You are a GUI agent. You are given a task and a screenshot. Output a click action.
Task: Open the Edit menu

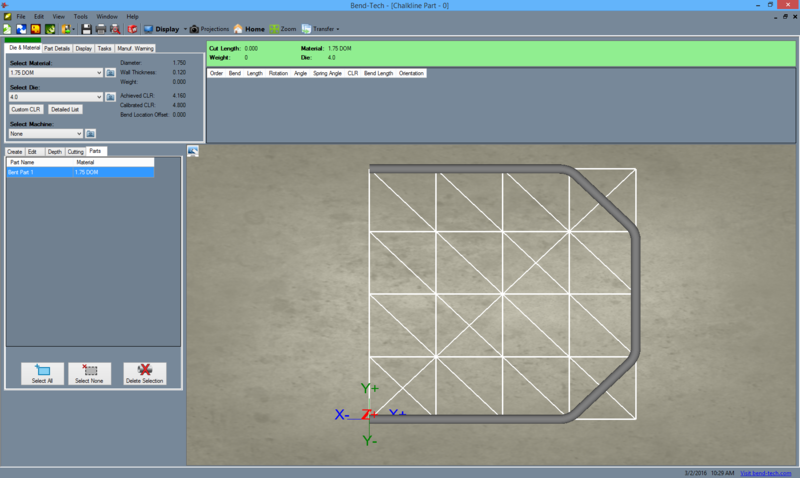(x=39, y=17)
